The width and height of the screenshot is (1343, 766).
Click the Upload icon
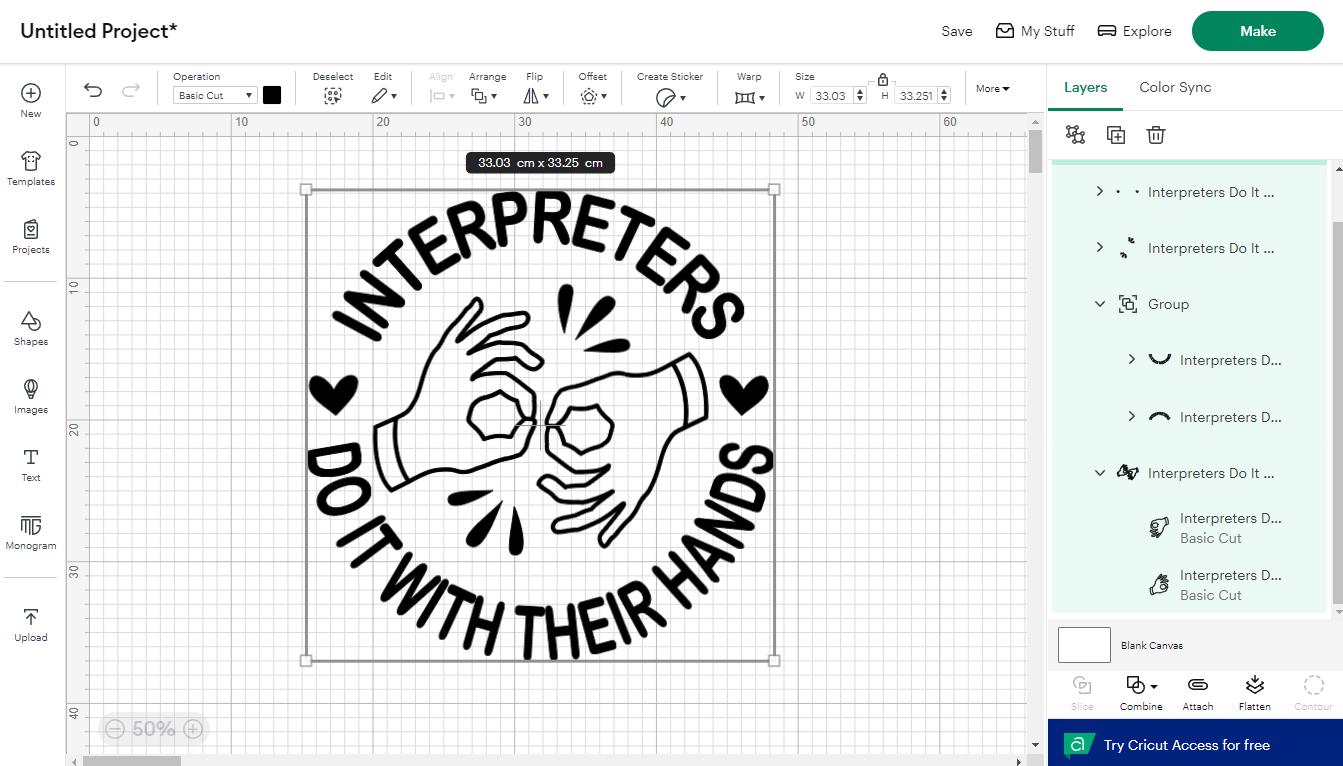31,617
